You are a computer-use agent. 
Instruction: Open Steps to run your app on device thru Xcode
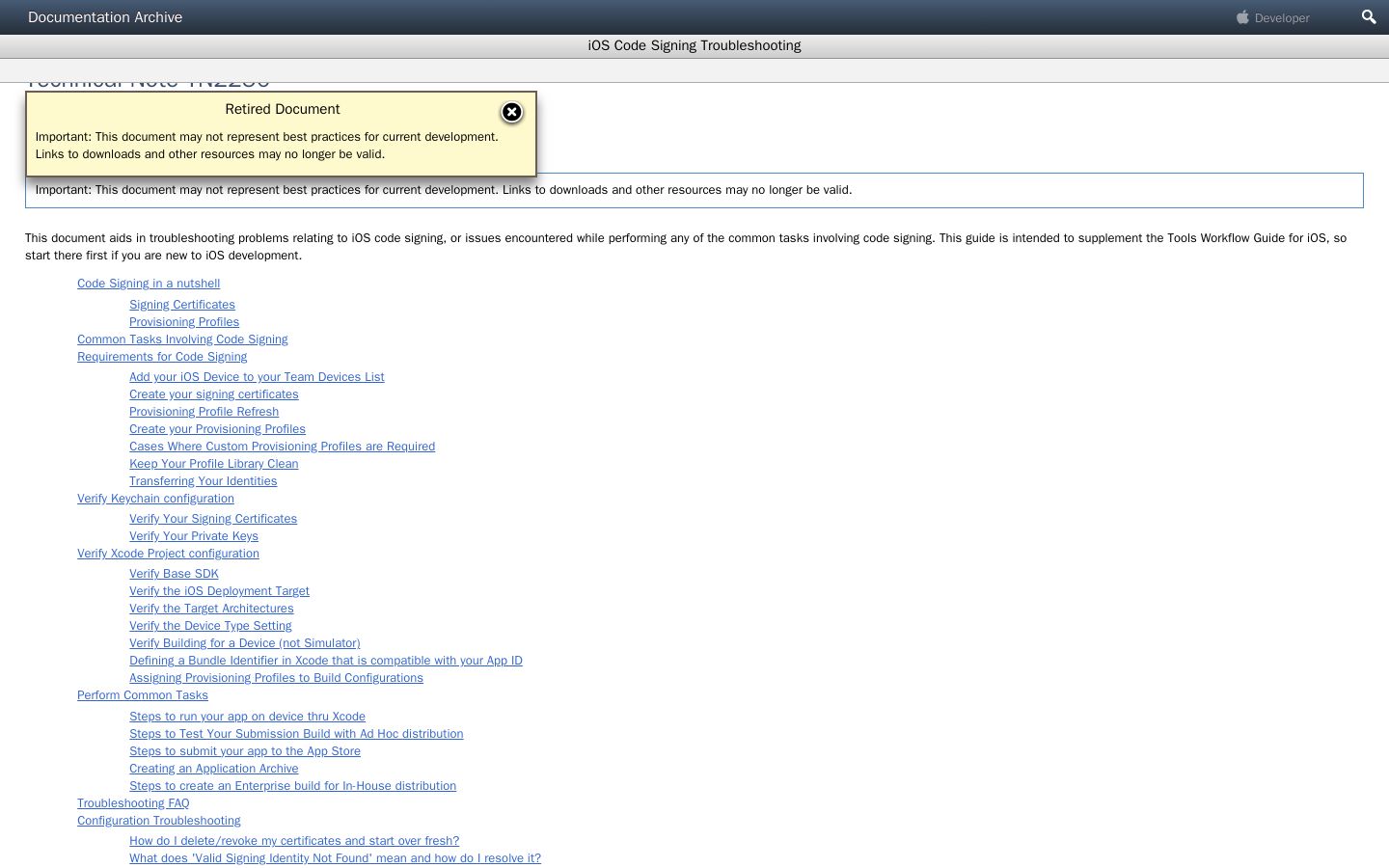point(247,717)
